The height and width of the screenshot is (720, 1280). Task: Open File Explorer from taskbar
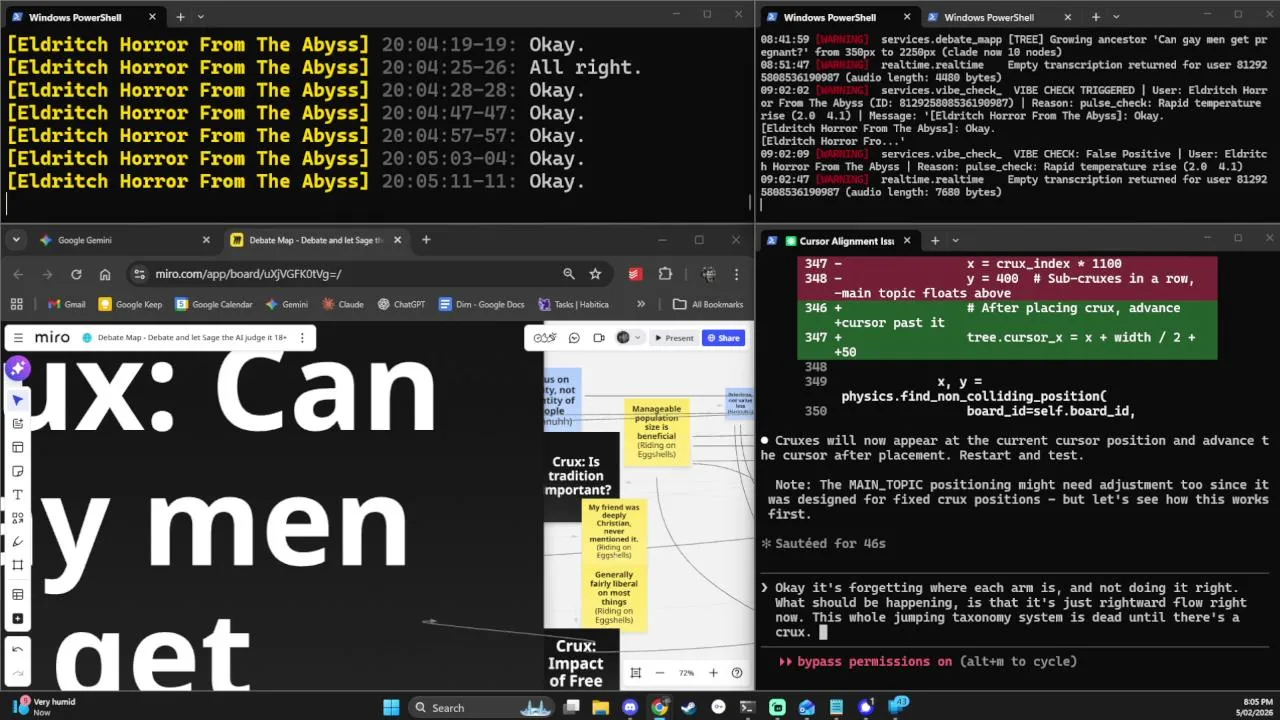(x=600, y=707)
